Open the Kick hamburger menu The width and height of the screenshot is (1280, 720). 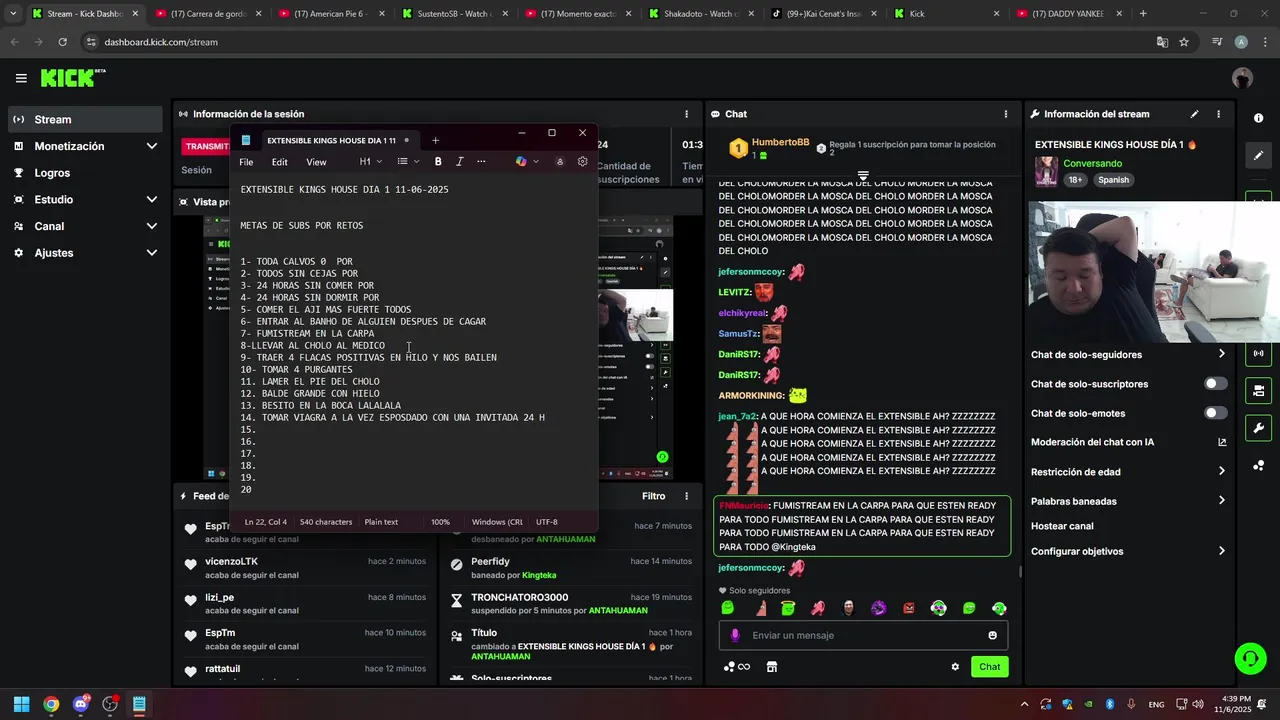[x=21, y=78]
